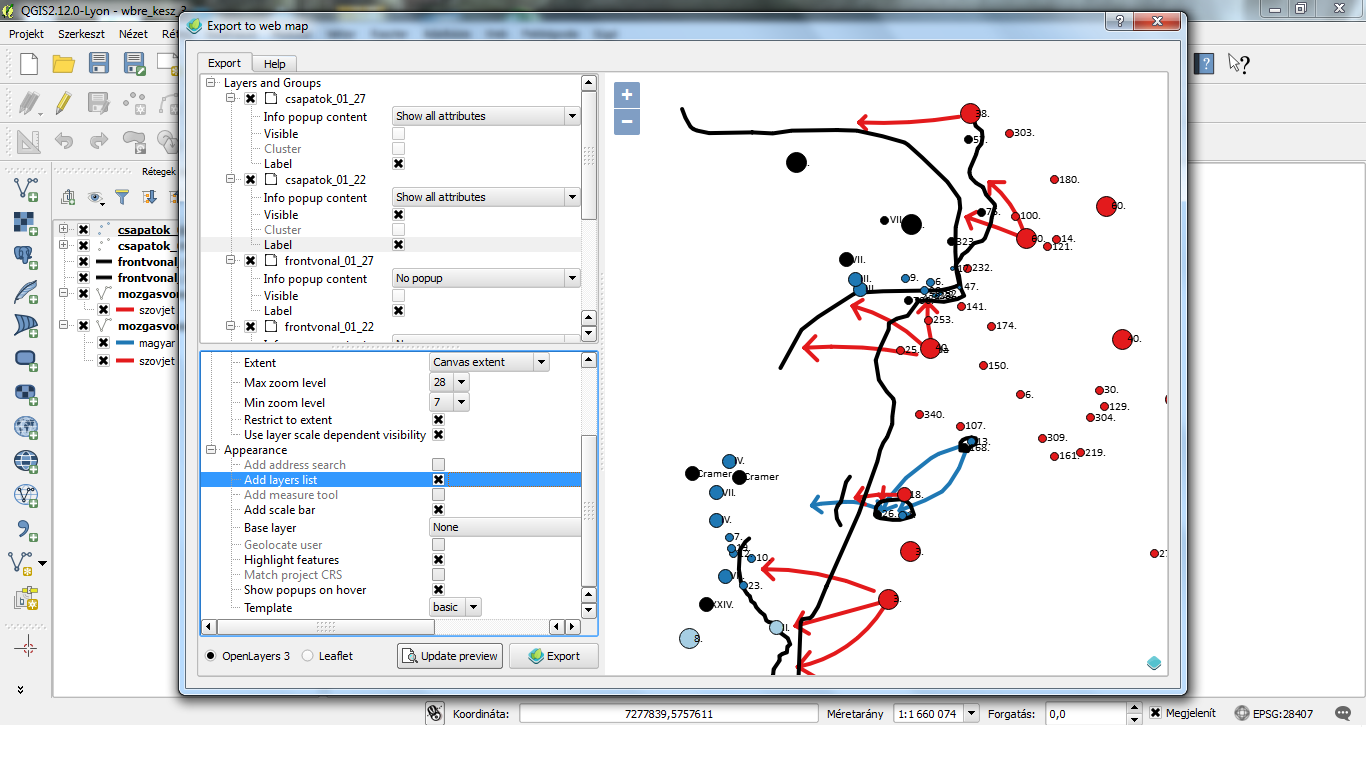Open the Extent Canvas extent dropdown
This screenshot has width=1366, height=768.
[x=489, y=362]
